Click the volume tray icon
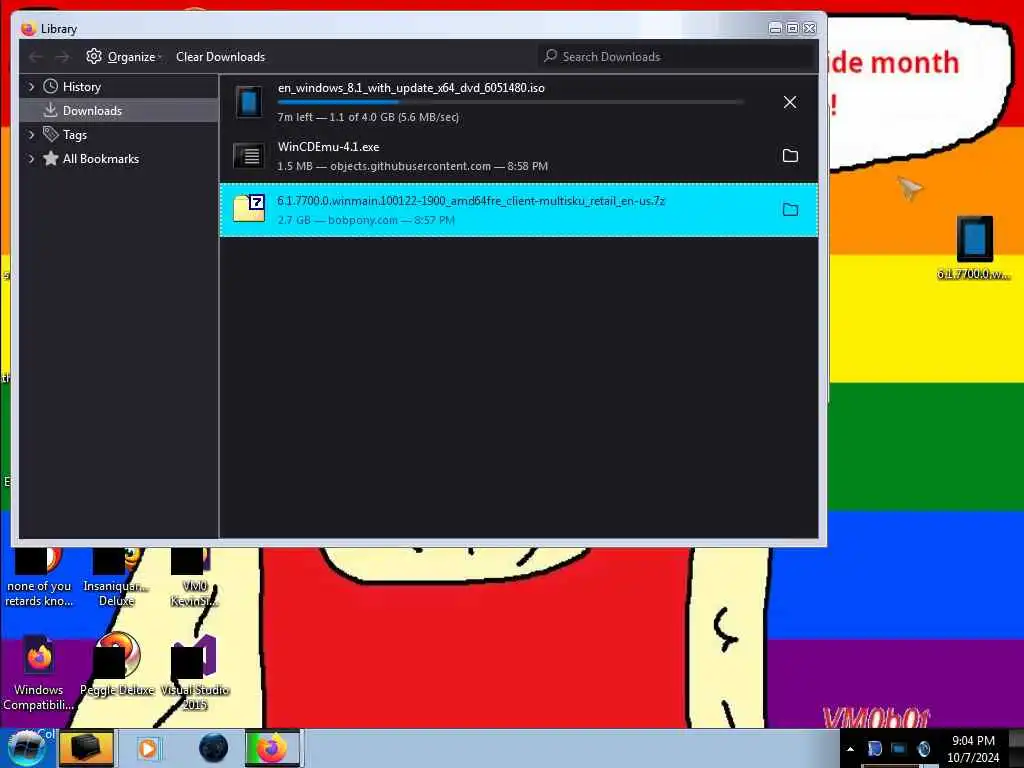Image resolution: width=1024 pixels, height=768 pixels. click(x=923, y=748)
